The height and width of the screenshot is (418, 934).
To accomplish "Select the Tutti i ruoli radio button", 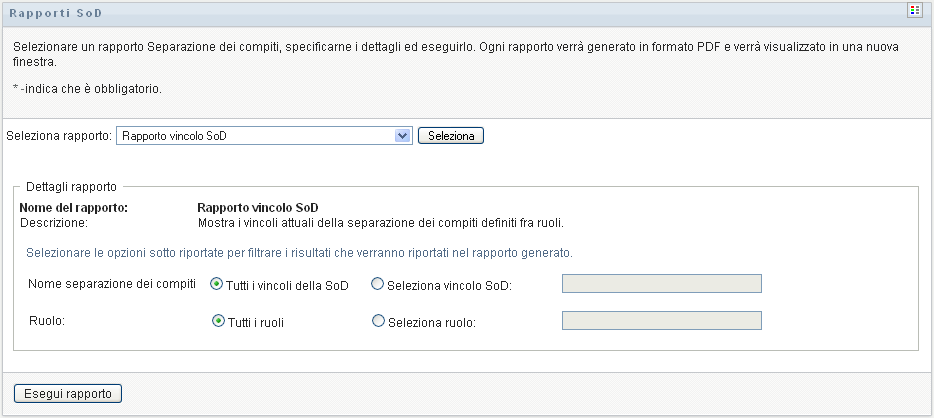I will click(216, 321).
